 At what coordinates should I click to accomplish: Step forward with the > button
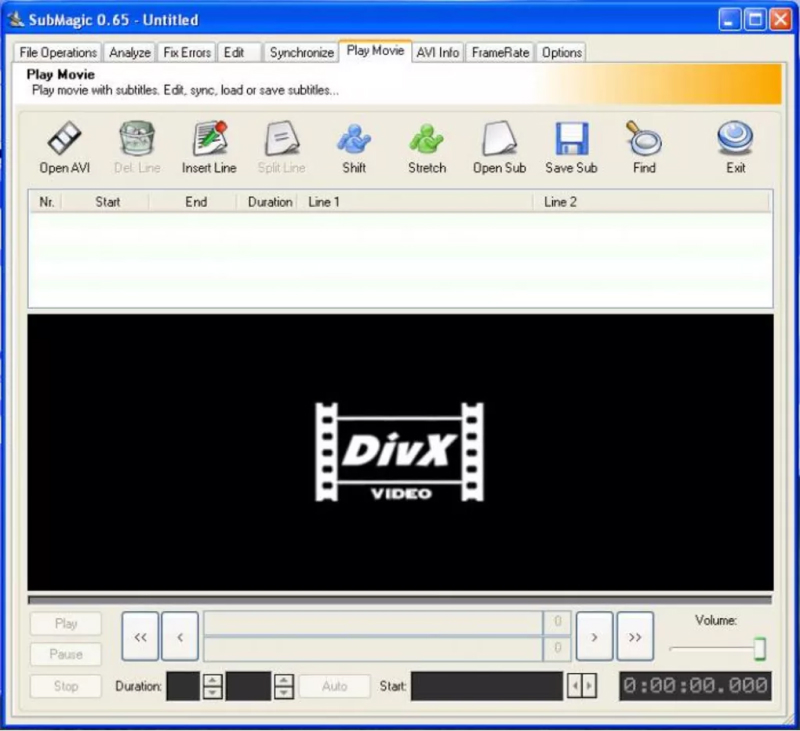(594, 637)
